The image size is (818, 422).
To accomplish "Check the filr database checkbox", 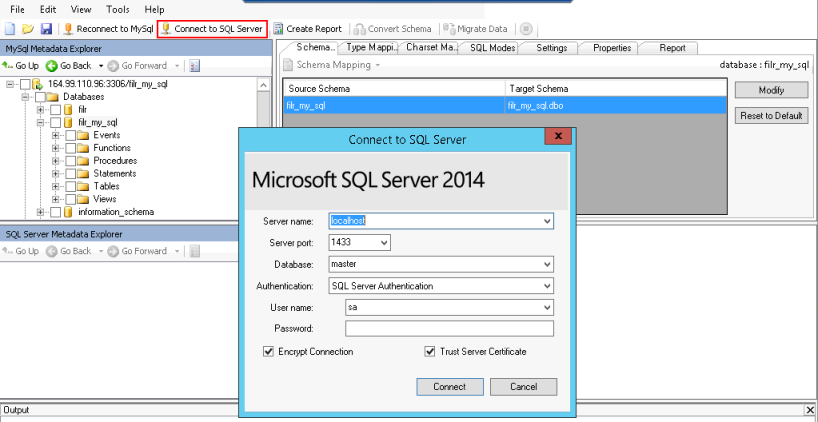I will 55,110.
